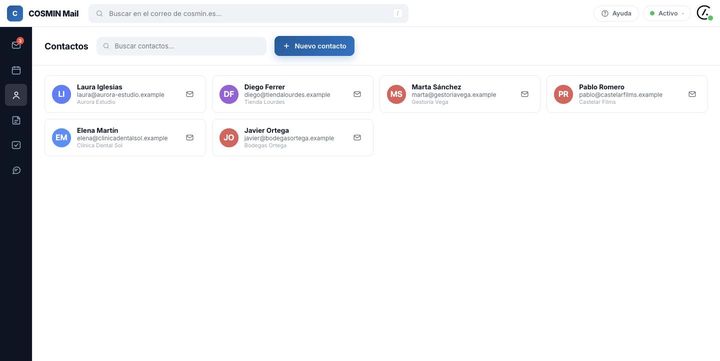Image resolution: width=720 pixels, height=361 pixels.
Task: Open the chat sidebar icon
Action: click(16, 170)
